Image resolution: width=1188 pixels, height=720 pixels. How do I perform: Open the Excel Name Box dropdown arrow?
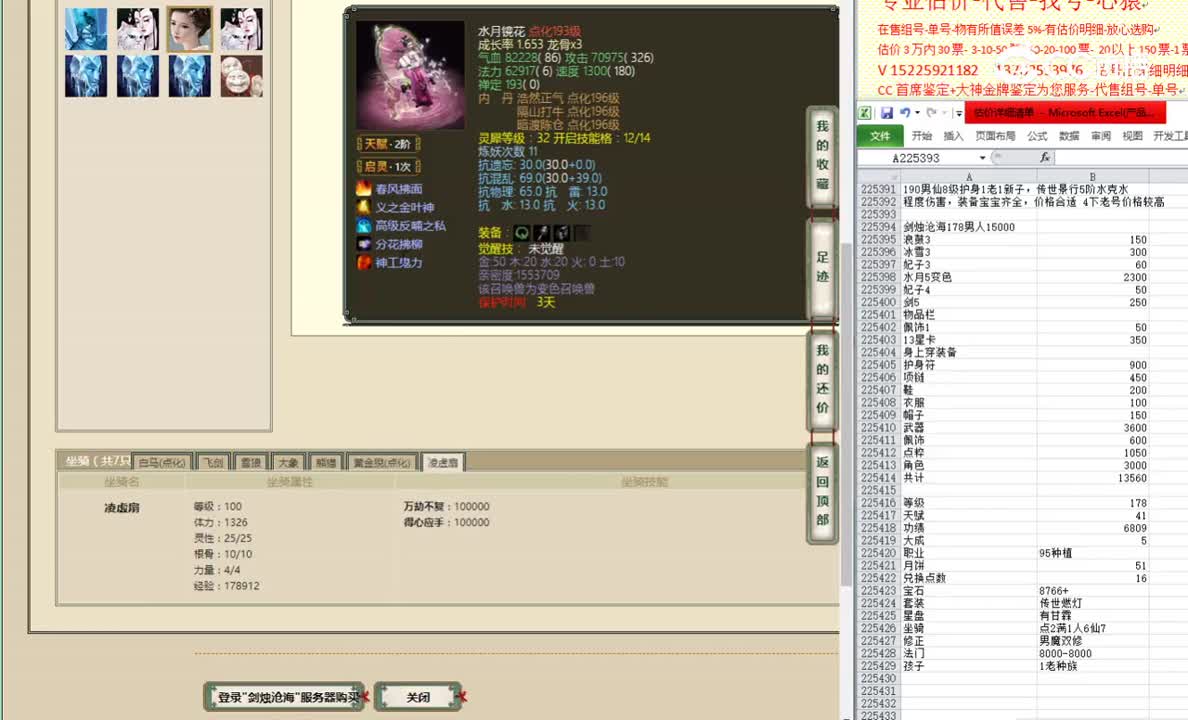983,158
